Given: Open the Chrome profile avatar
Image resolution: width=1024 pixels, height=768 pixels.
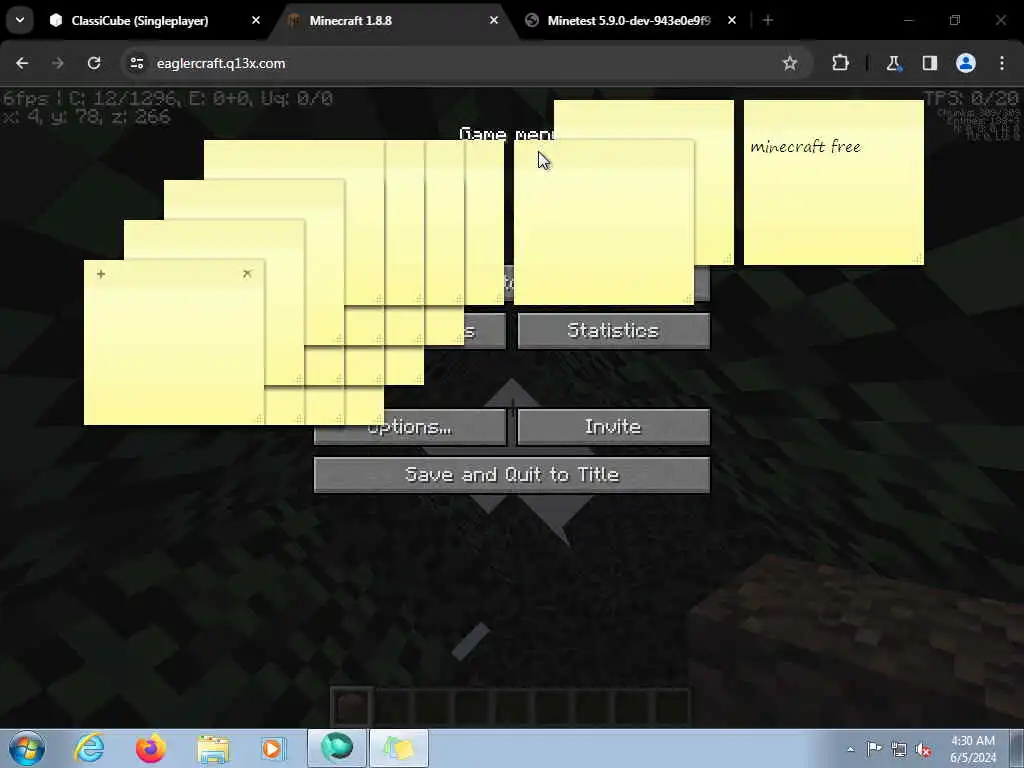Looking at the screenshot, I should (966, 63).
